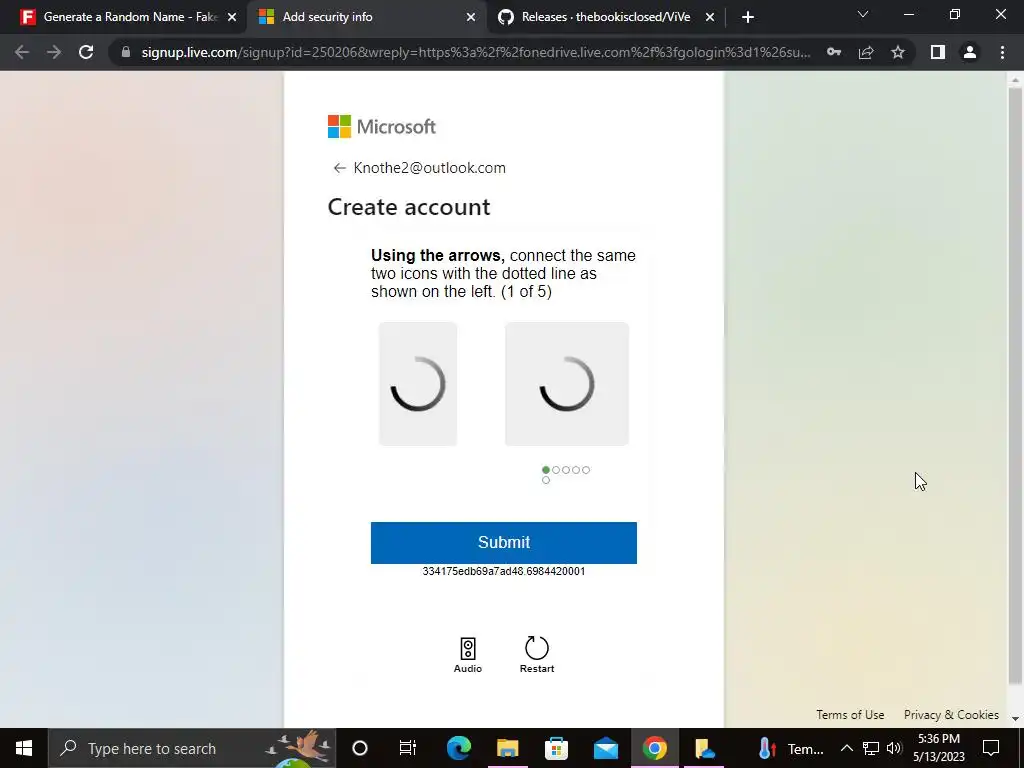Screen dimensions: 1024x768
Task: Launch Microsoft Edge from taskbar
Action: pos(458,748)
